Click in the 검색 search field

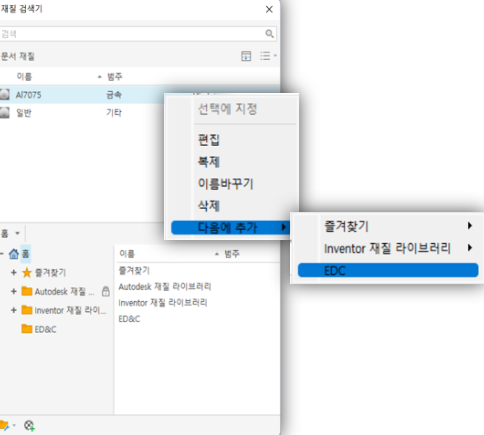pos(132,34)
